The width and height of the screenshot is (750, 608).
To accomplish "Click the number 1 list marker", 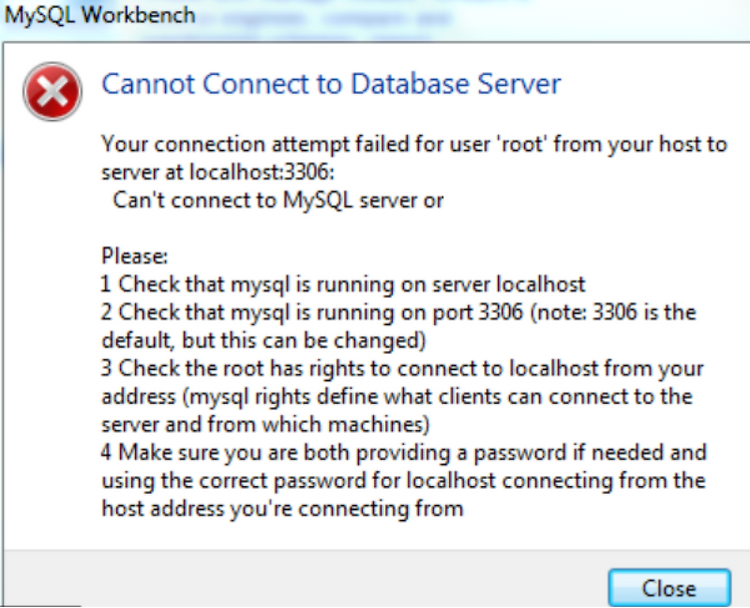I will click(106, 284).
